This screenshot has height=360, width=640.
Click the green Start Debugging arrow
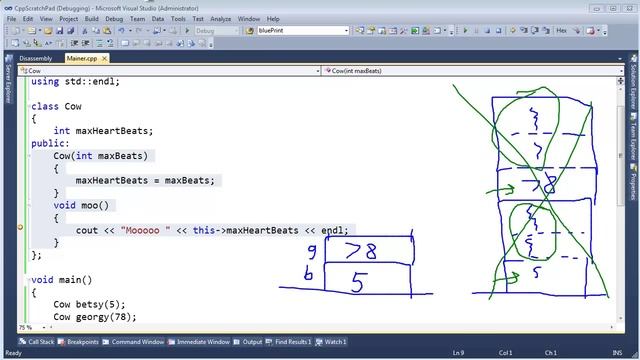[x=187, y=31]
